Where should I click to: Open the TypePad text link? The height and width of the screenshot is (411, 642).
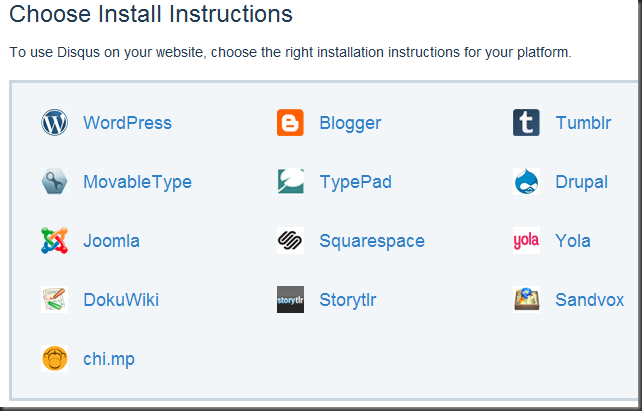pos(355,183)
